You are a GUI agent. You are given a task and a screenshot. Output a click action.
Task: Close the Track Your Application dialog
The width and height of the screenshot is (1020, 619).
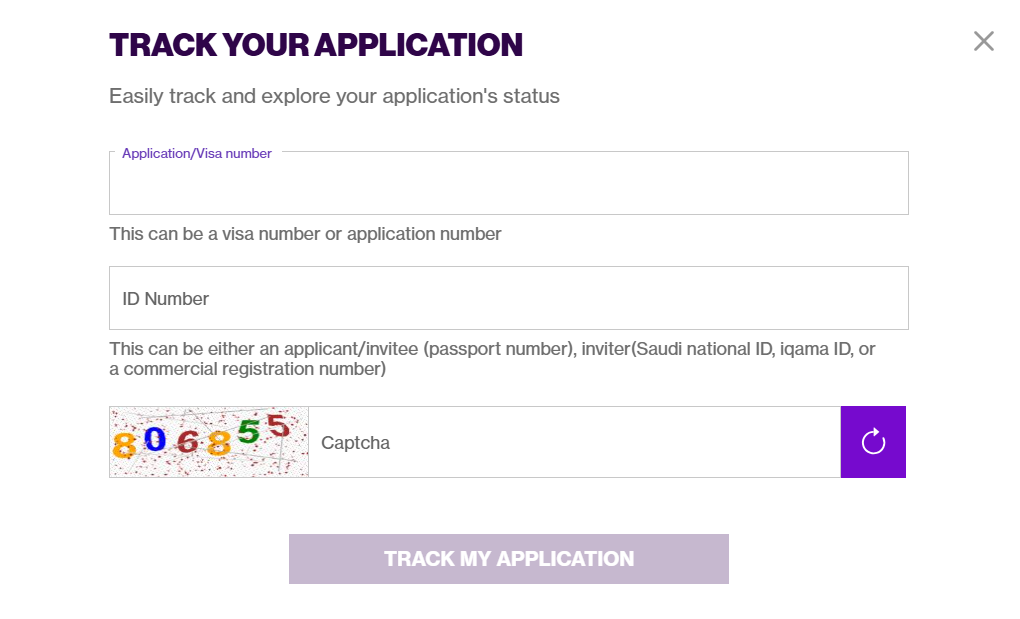pyautogui.click(x=984, y=41)
